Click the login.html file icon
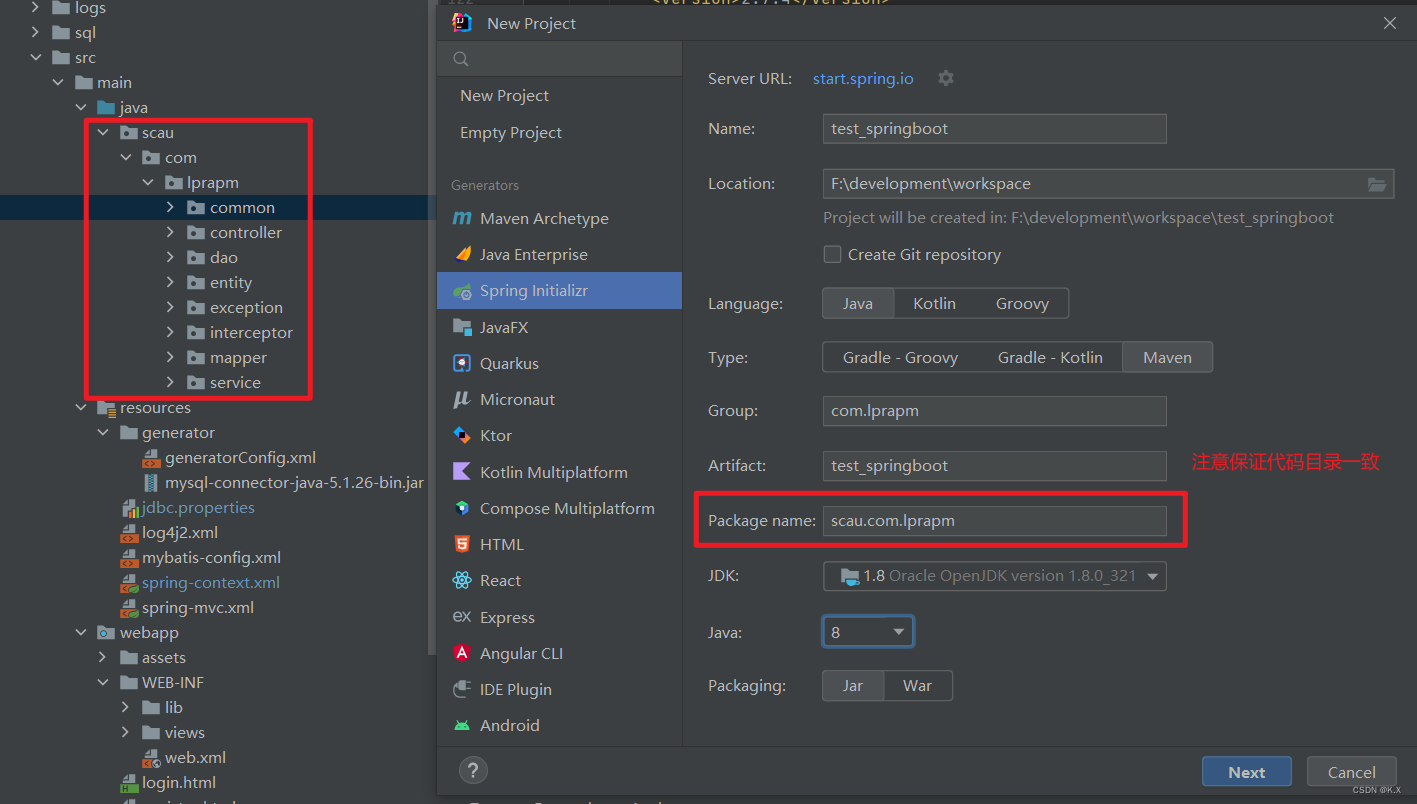The image size is (1417, 804). click(129, 783)
